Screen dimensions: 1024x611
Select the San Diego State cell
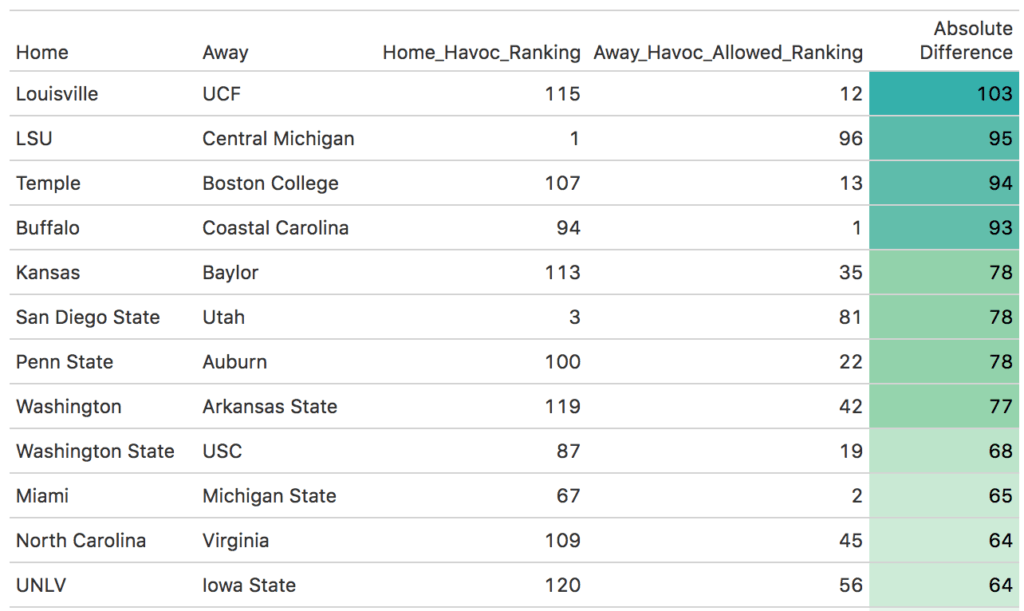(x=88, y=317)
